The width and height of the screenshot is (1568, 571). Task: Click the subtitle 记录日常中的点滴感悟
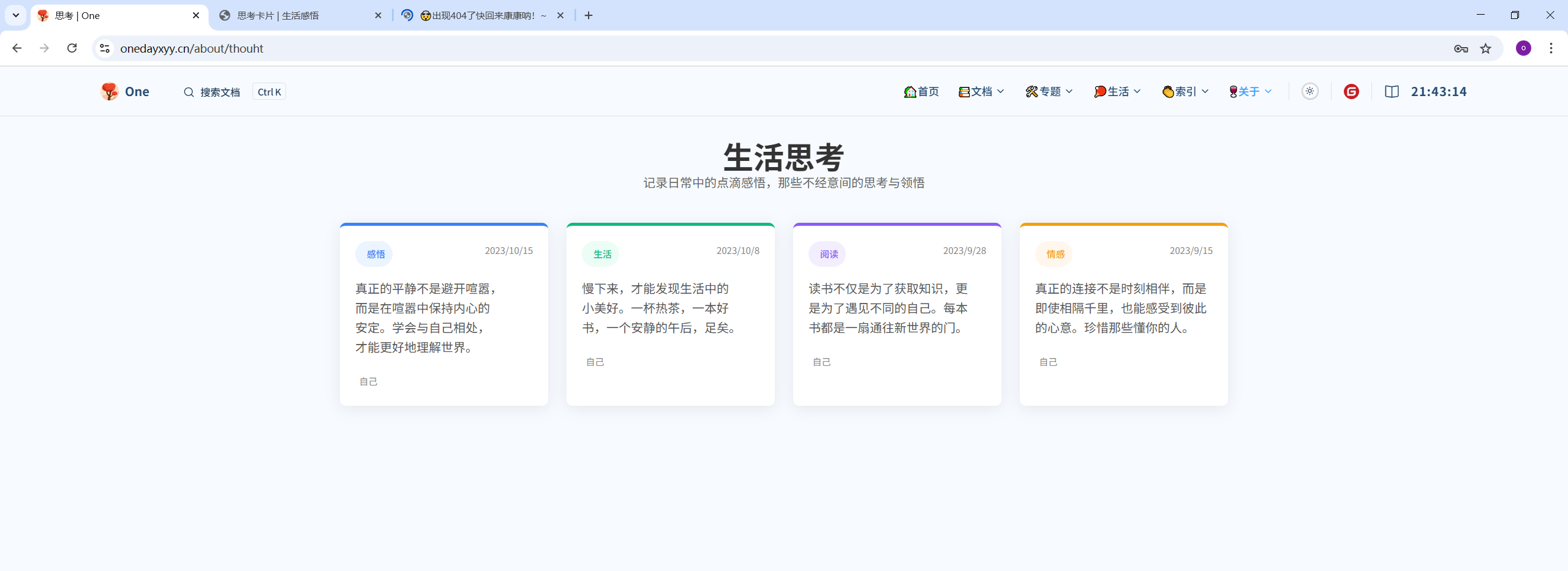[x=784, y=183]
